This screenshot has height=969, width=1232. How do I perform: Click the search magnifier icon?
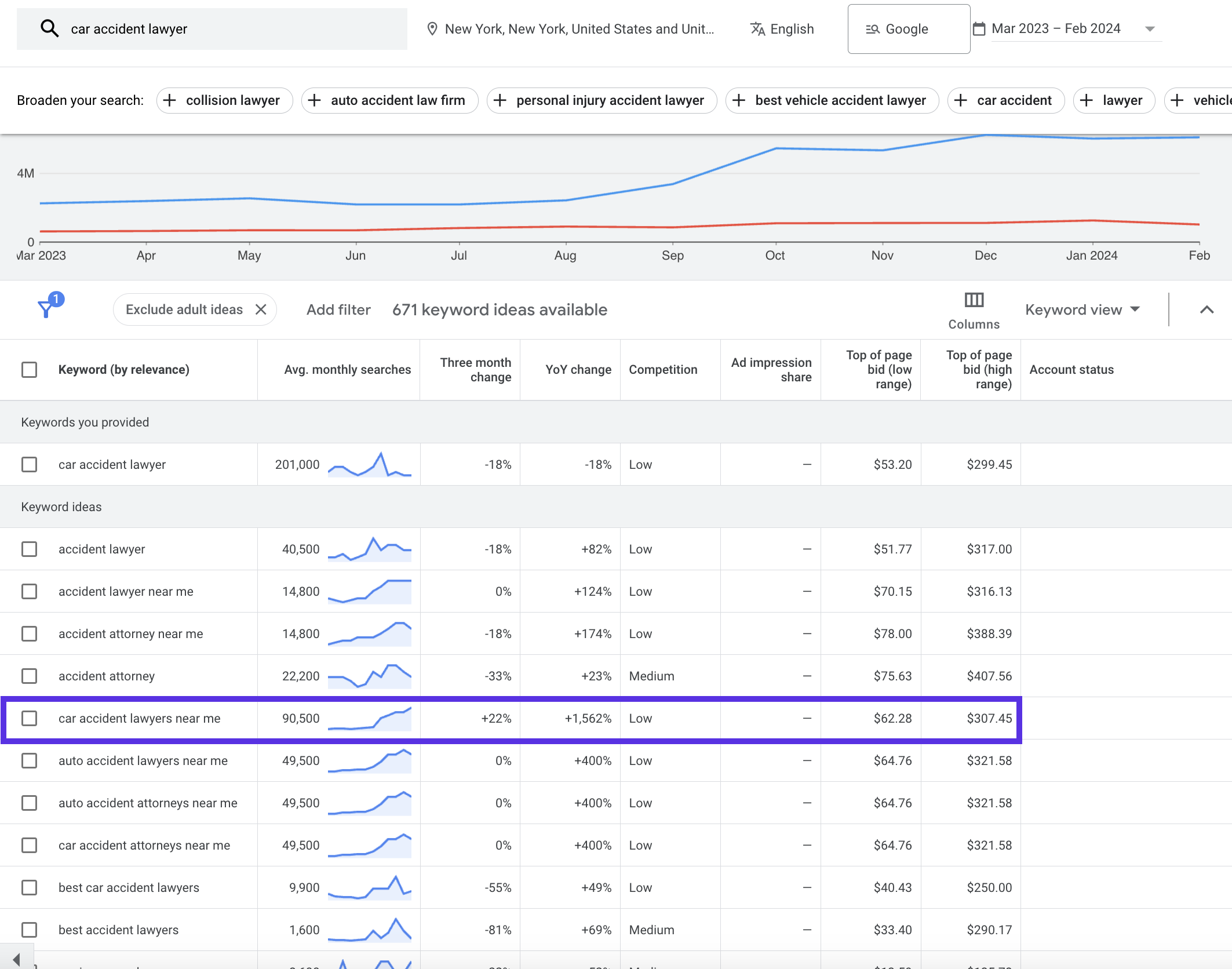tap(50, 28)
